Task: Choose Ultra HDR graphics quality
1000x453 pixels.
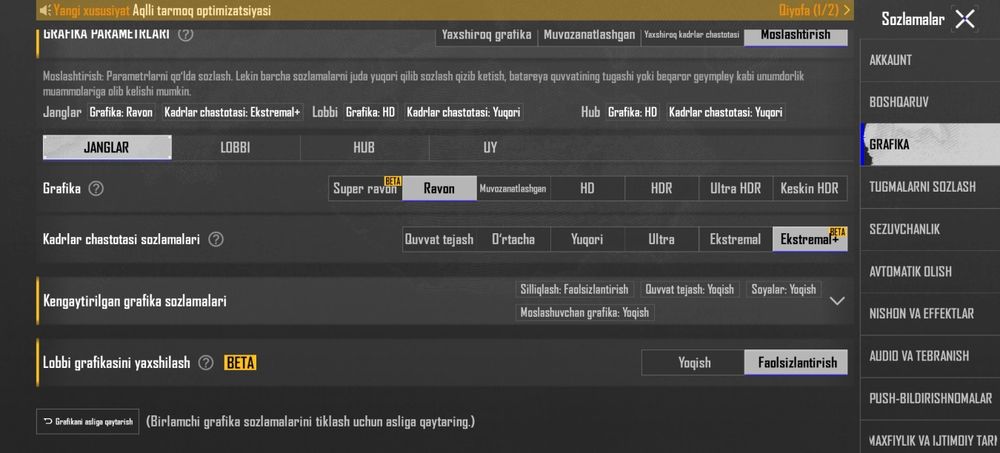Action: (735, 188)
